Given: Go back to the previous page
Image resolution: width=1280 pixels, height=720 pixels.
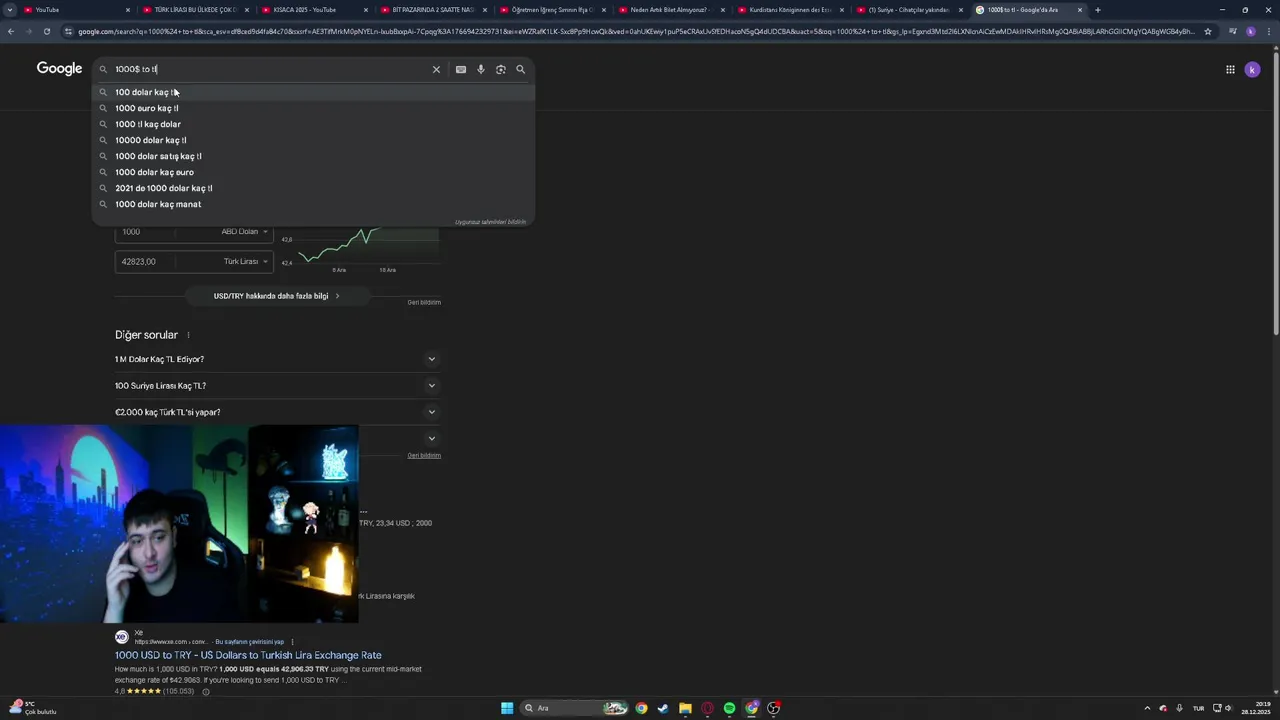Looking at the screenshot, I should 11,31.
